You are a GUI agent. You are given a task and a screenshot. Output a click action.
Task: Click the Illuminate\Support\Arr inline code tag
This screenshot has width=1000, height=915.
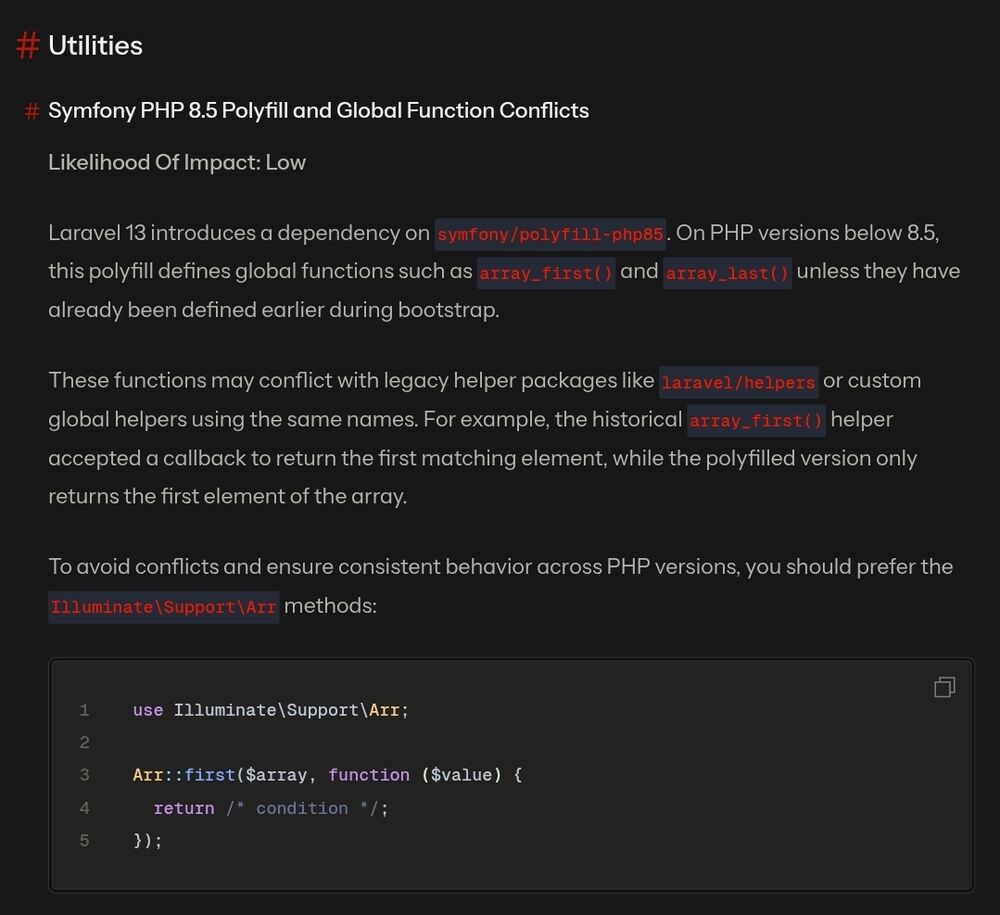(x=164, y=607)
